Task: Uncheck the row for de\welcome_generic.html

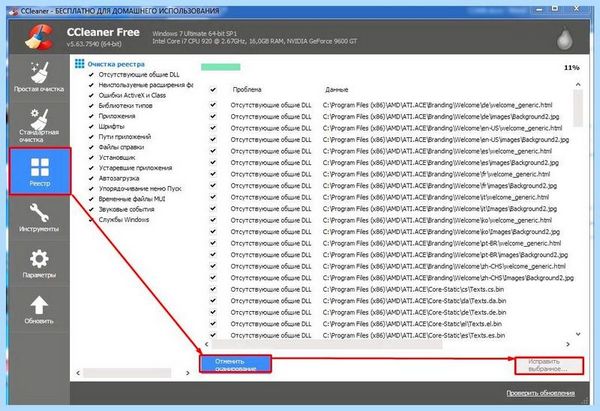Action: point(213,105)
